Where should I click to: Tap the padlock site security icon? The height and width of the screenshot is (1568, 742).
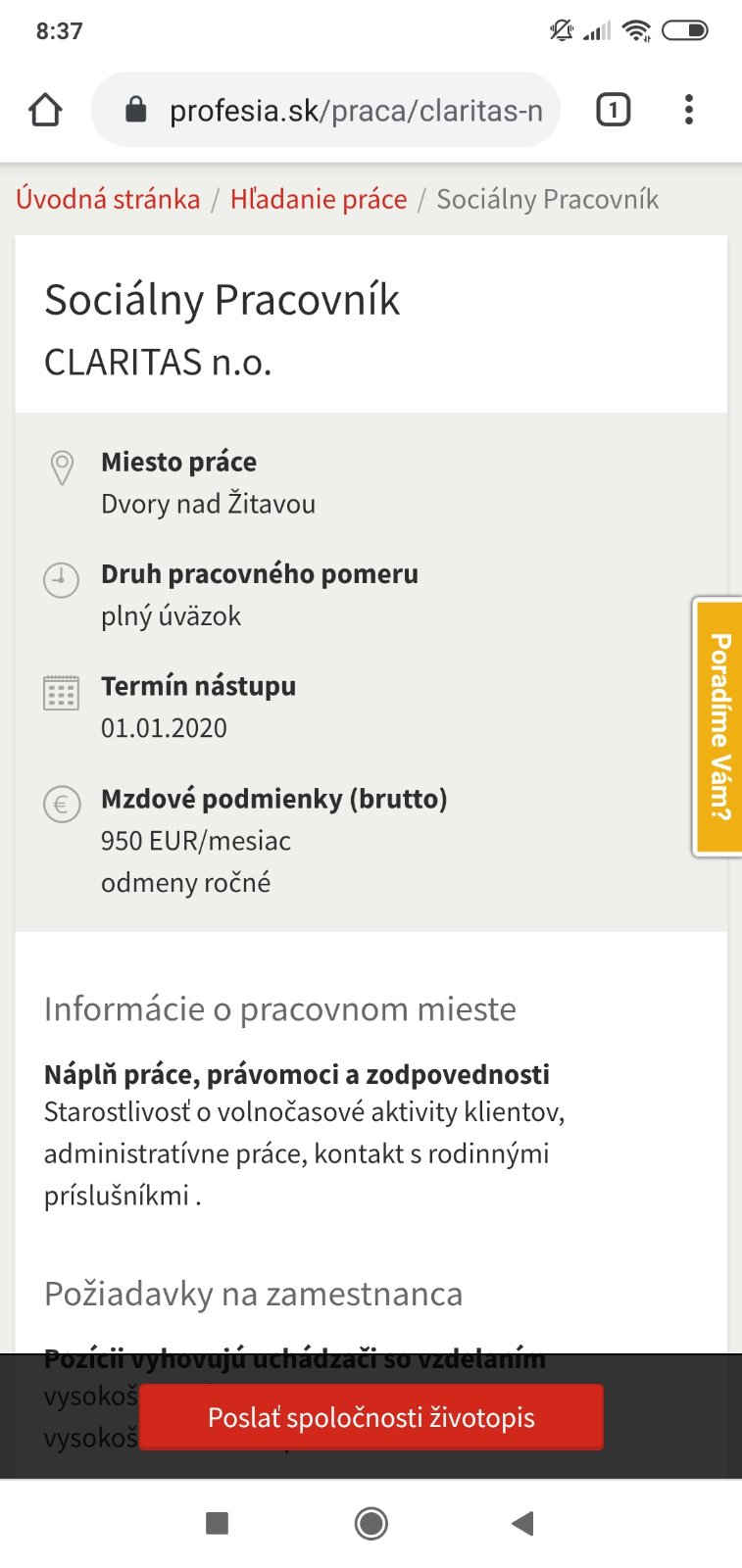pos(136,110)
